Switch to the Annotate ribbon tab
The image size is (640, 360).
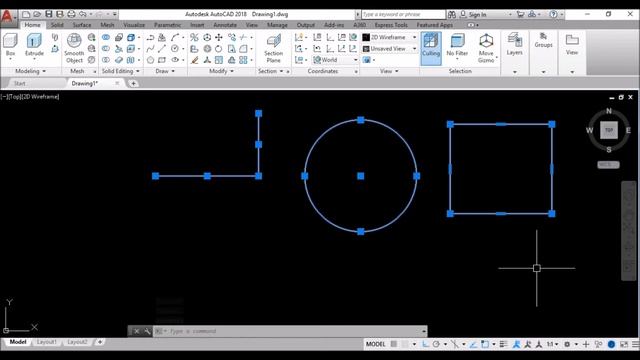coord(225,25)
